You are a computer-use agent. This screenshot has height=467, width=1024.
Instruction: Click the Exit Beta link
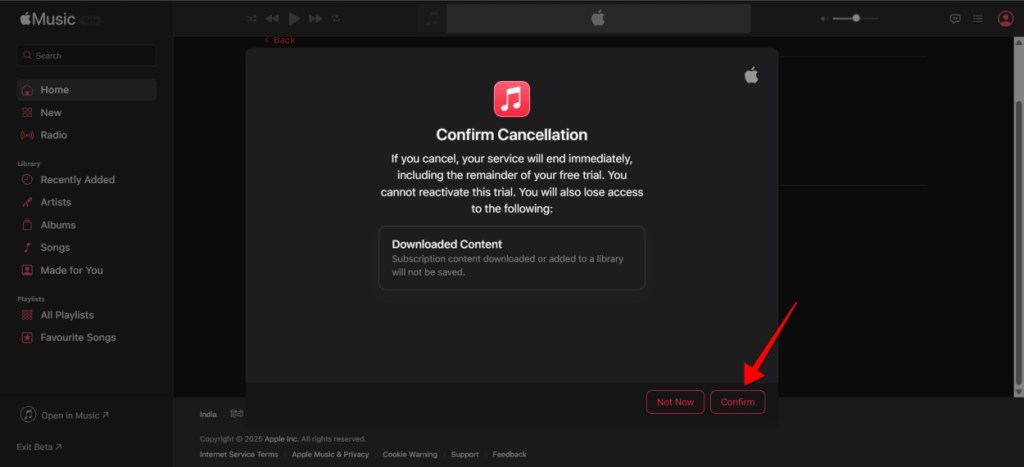(x=39, y=447)
